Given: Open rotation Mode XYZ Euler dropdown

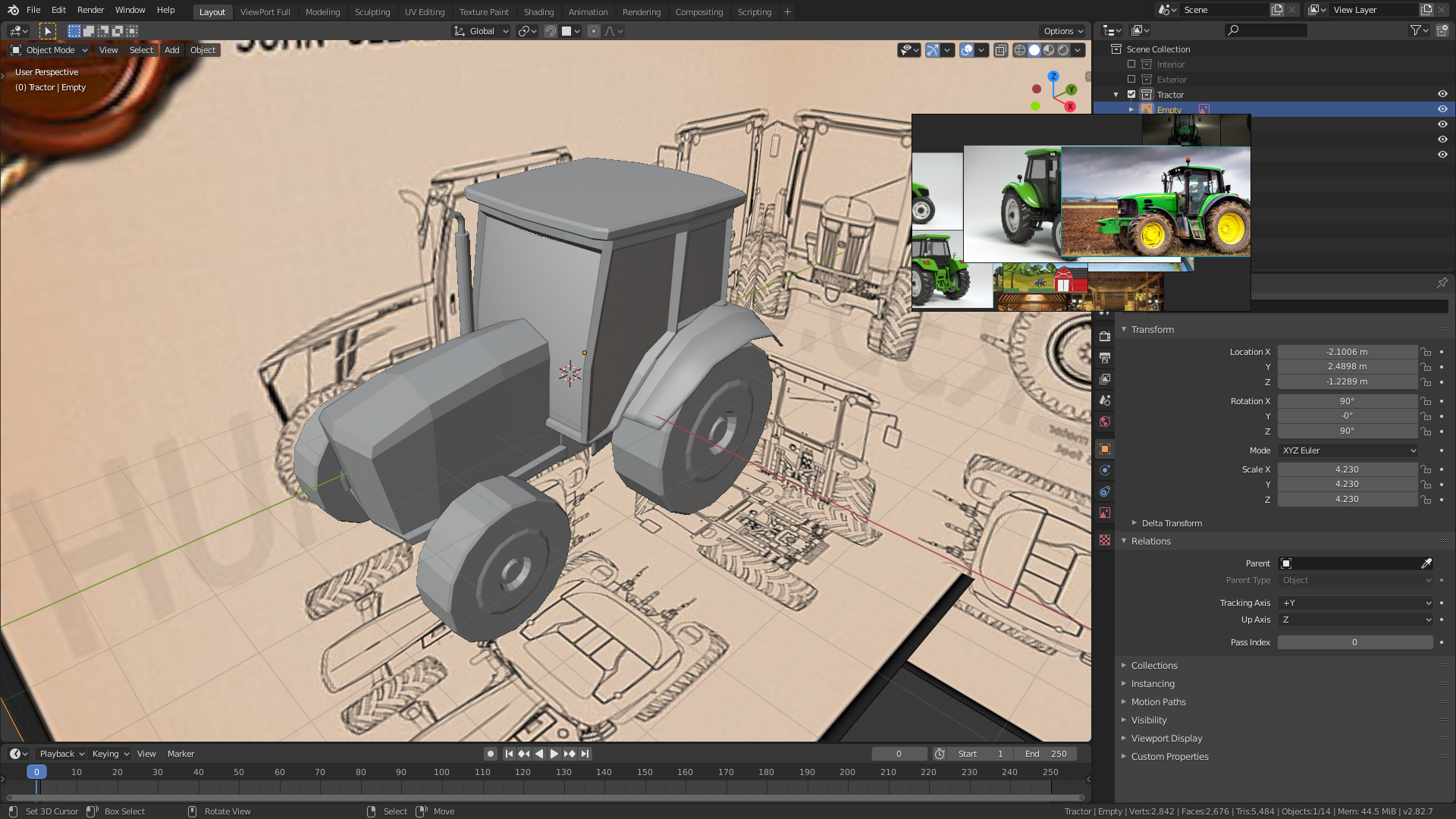Looking at the screenshot, I should (1348, 450).
